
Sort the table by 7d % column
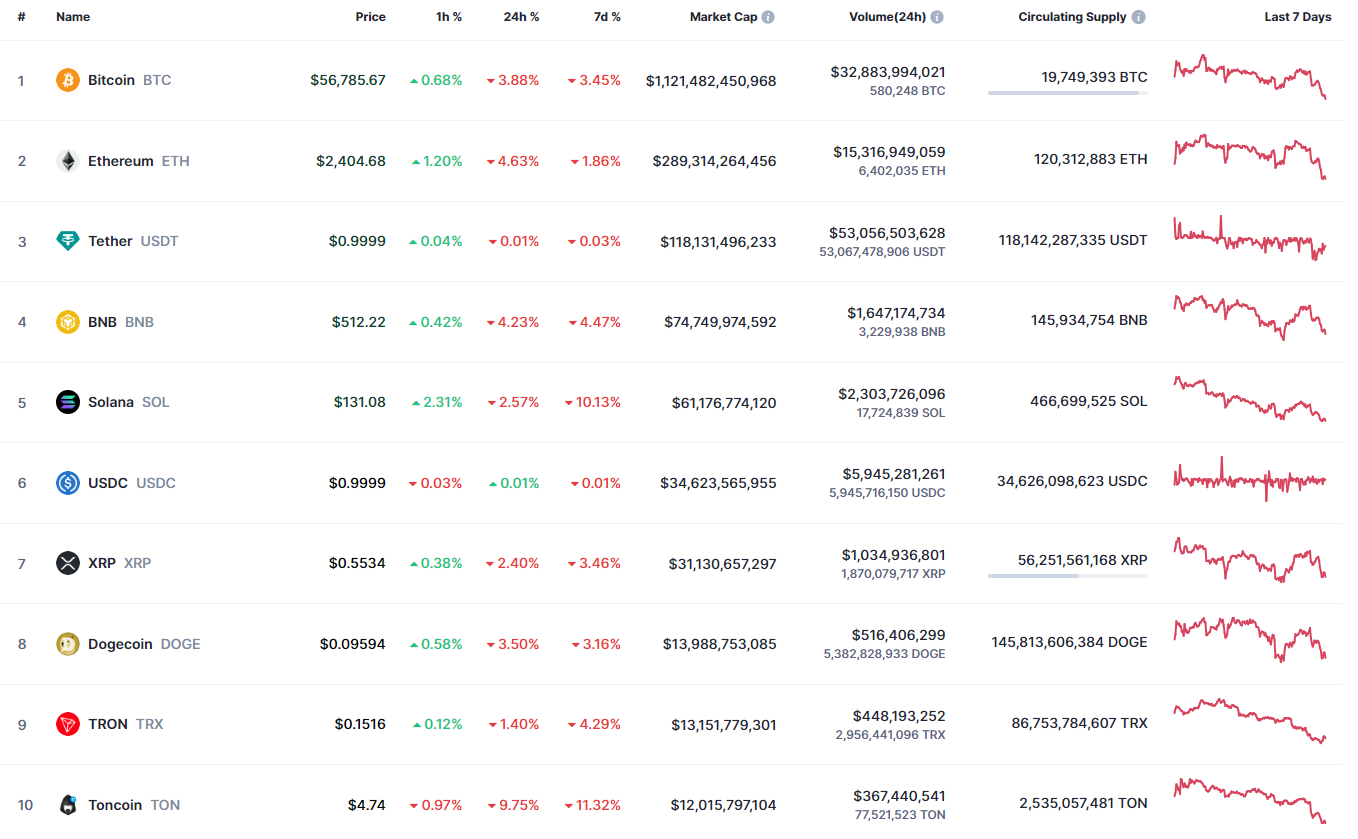(607, 16)
